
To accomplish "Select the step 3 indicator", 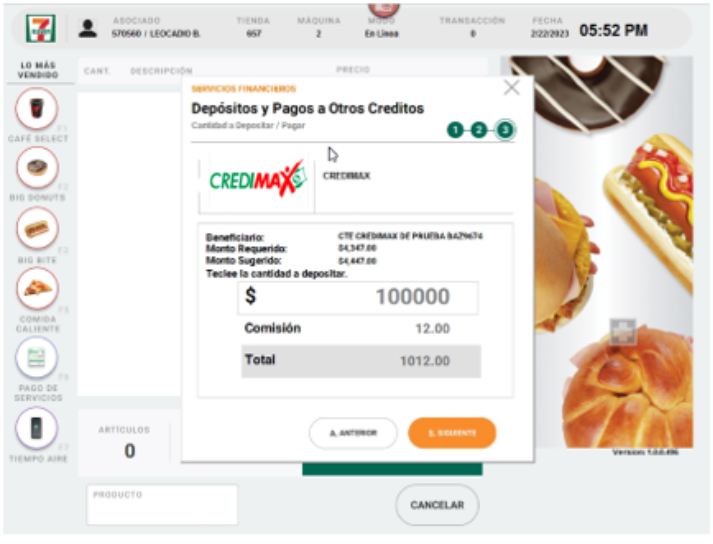I will (505, 130).
